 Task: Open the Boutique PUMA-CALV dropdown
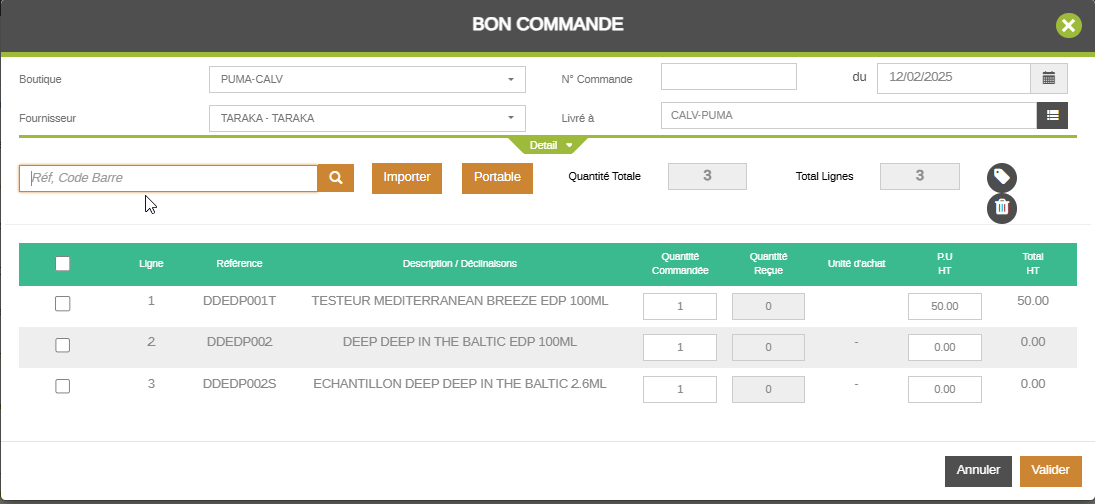tap(367, 79)
